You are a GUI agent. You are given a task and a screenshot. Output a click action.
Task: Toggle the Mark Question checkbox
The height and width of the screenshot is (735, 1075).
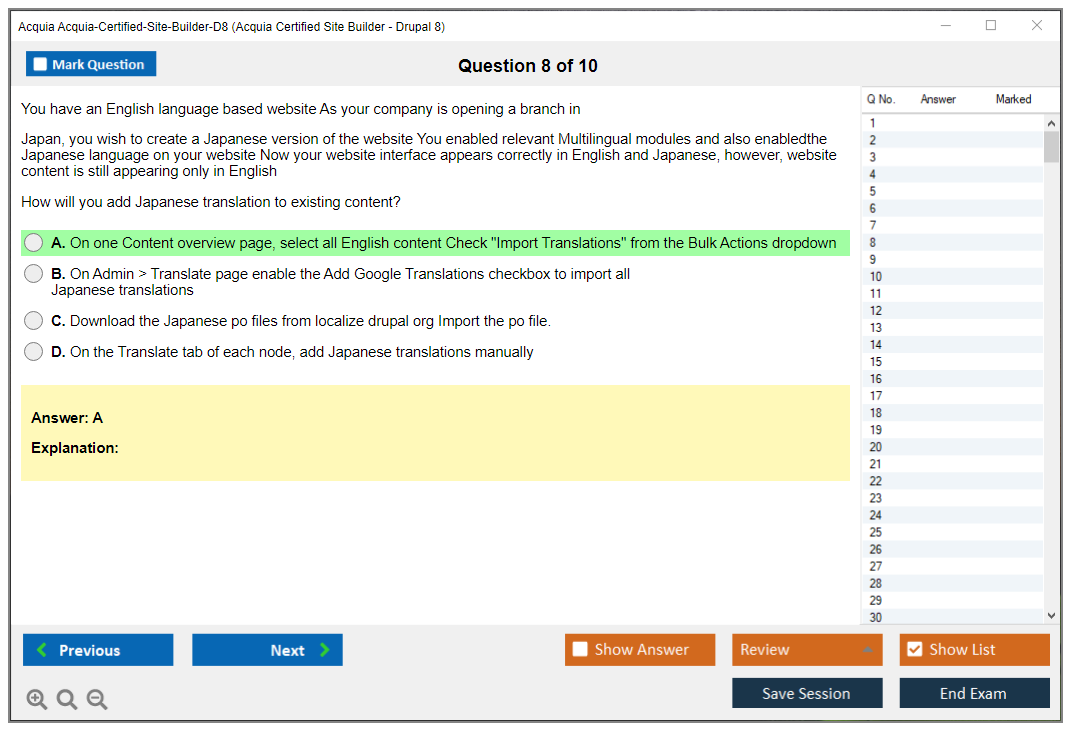[x=41, y=65]
